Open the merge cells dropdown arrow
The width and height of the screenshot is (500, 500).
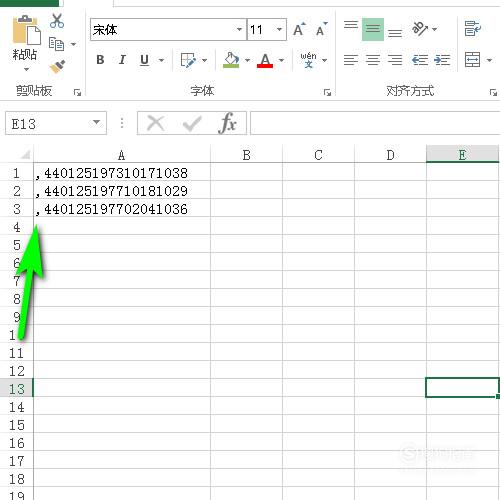(x=489, y=60)
